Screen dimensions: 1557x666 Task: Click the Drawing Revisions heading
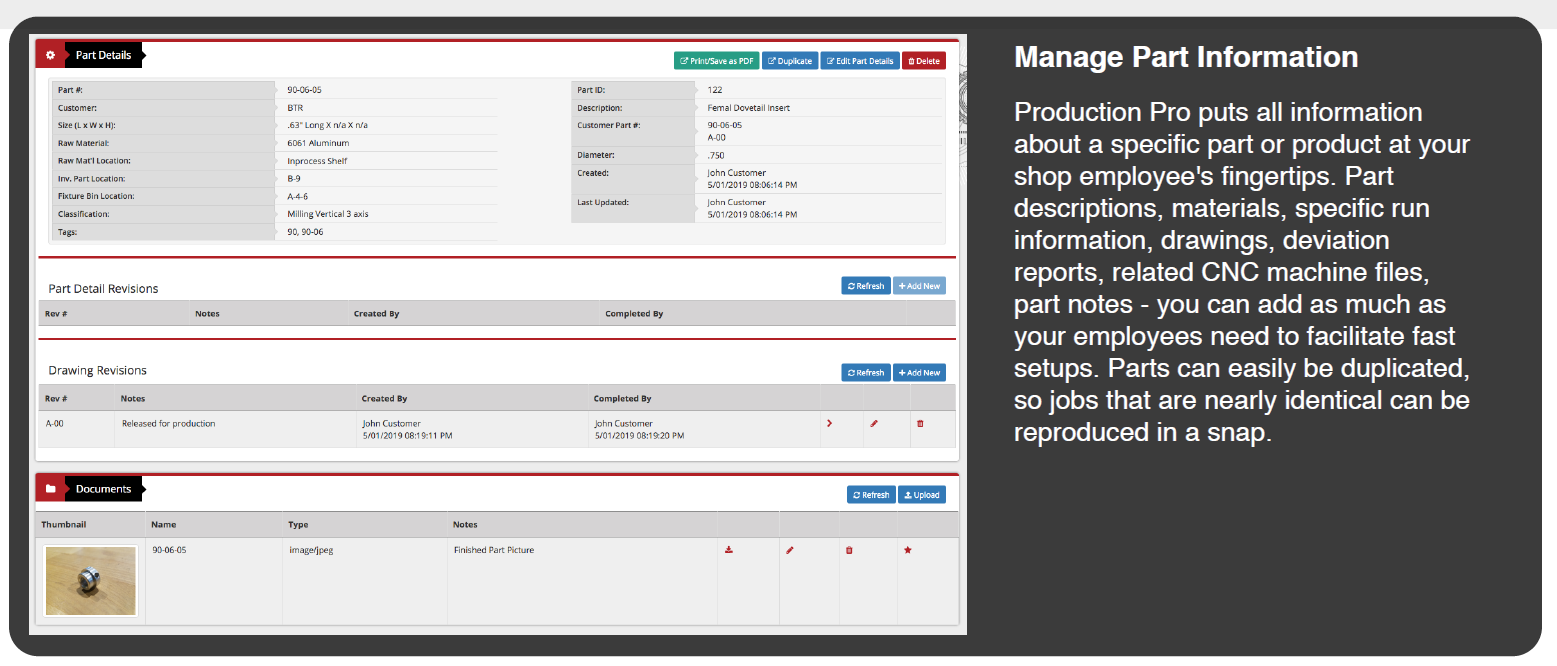(x=97, y=370)
